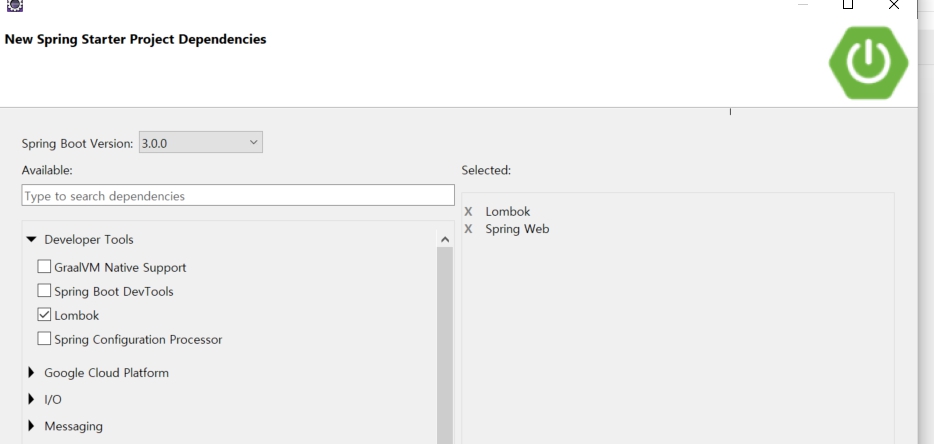This screenshot has width=934, height=444.
Task: Minimize the dialog window
Action: click(802, 4)
